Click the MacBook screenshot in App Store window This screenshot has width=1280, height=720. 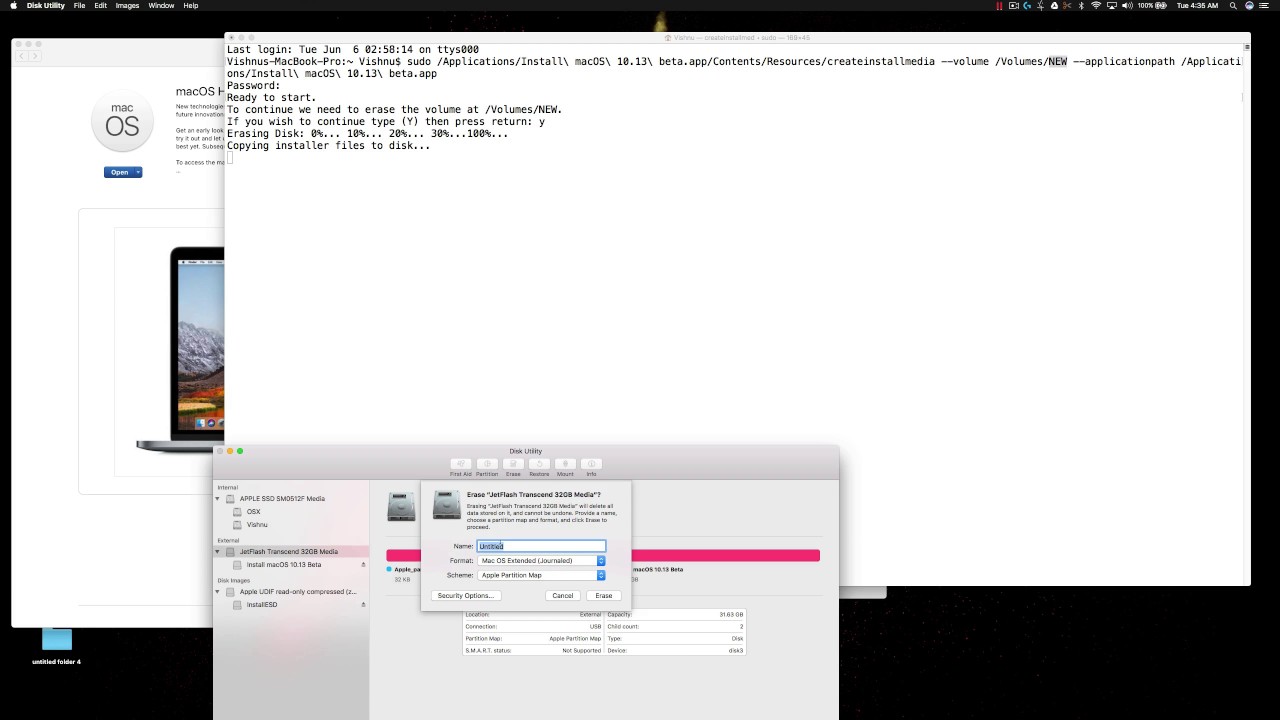coord(180,350)
